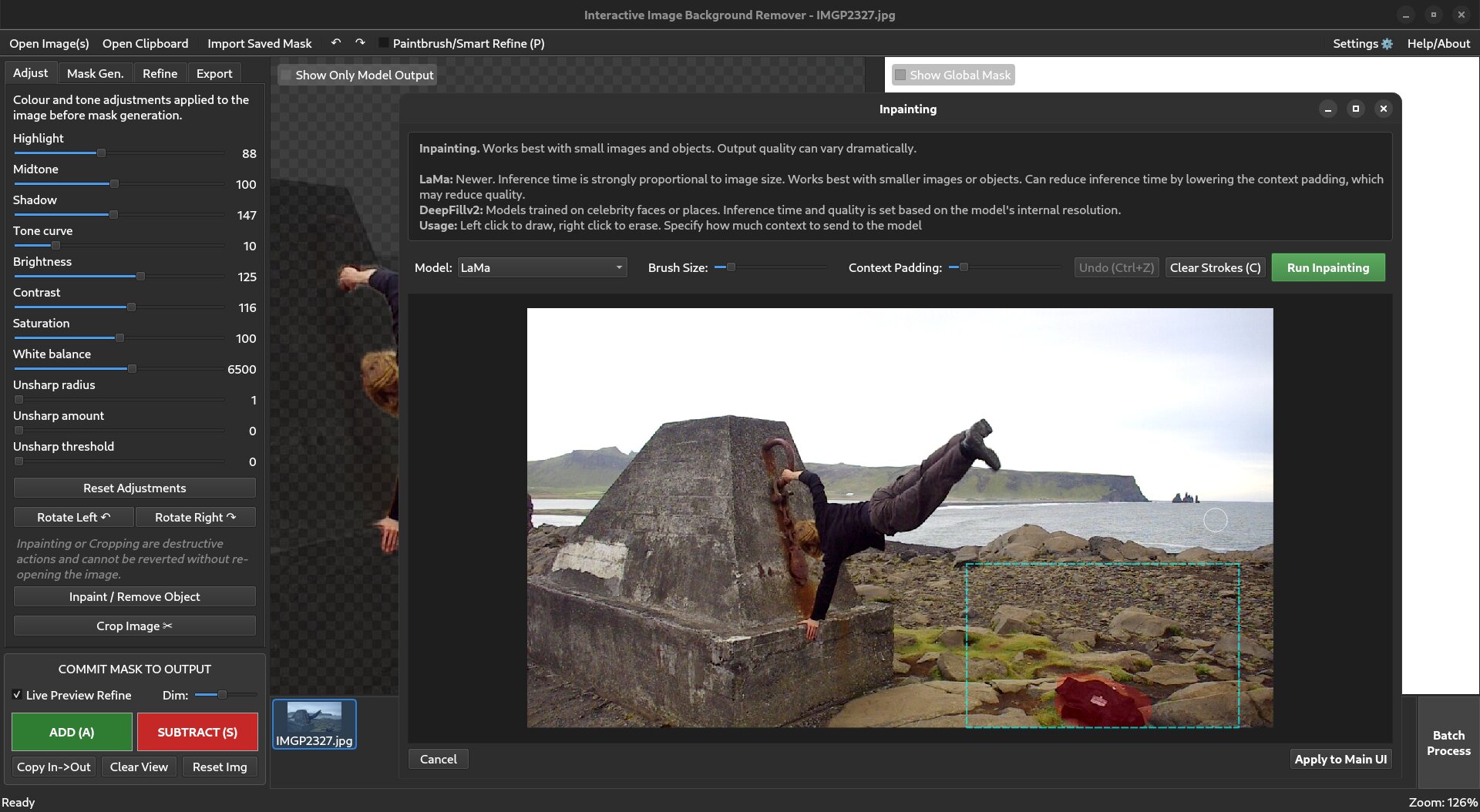Open Image(s) from the menu bar
This screenshot has height=812, width=1480.
pyautogui.click(x=49, y=43)
